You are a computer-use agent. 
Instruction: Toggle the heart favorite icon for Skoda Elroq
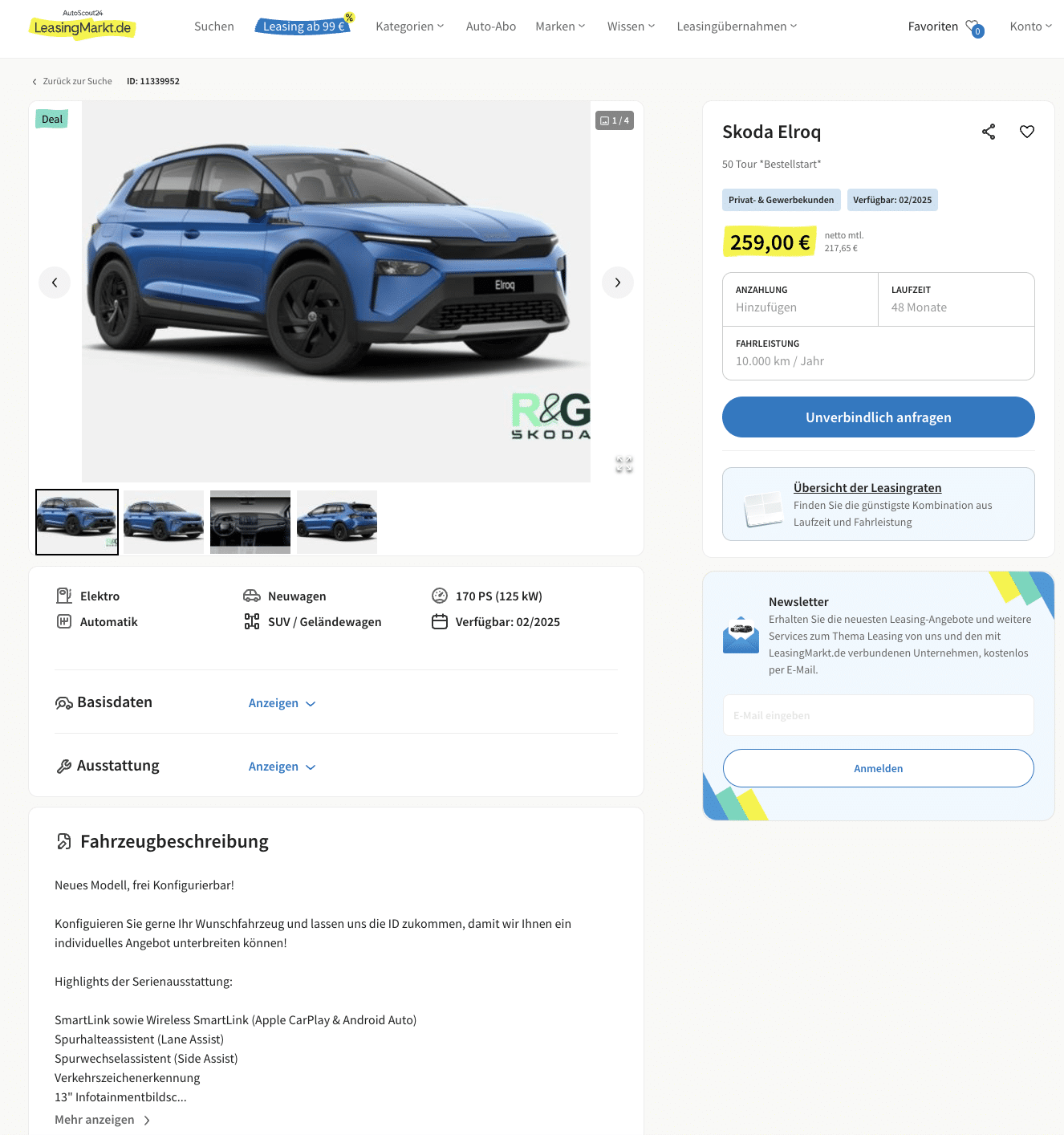point(1027,132)
